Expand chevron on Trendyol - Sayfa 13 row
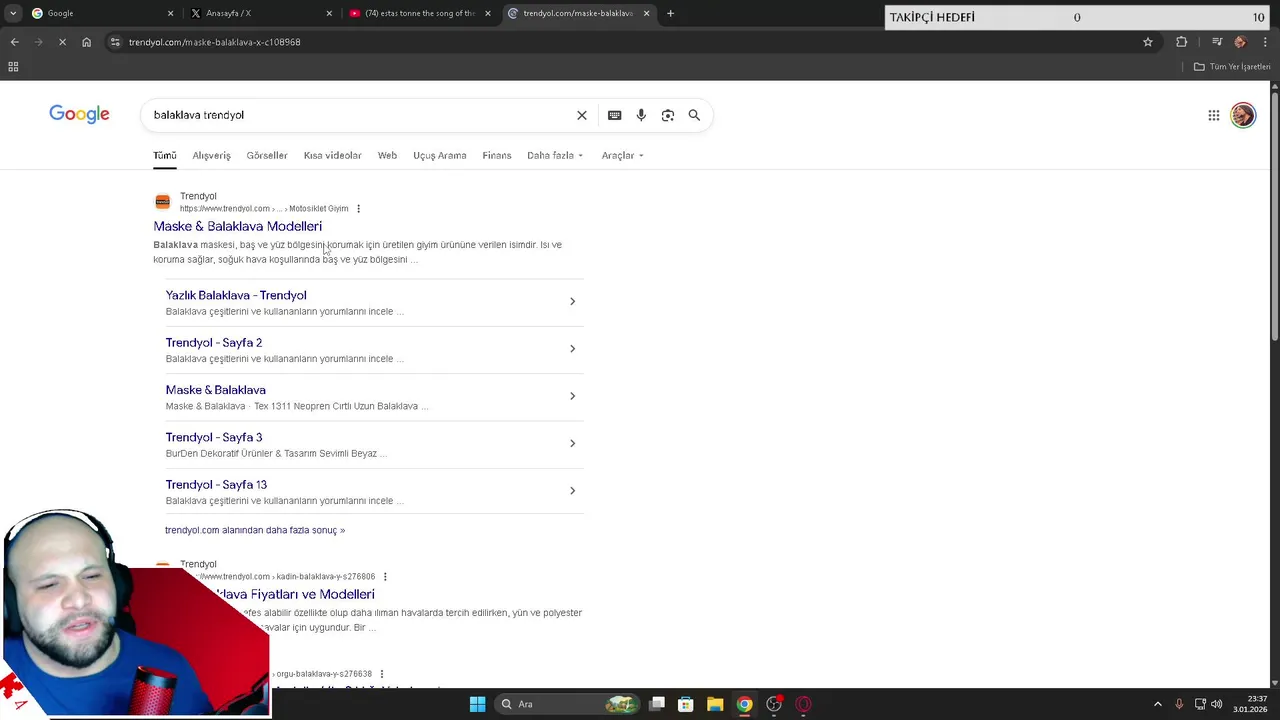This screenshot has width=1280, height=720. pos(572,490)
